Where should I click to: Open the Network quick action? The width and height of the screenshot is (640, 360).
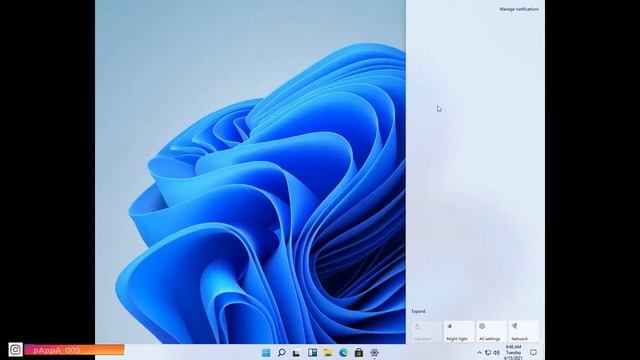pyautogui.click(x=523, y=331)
